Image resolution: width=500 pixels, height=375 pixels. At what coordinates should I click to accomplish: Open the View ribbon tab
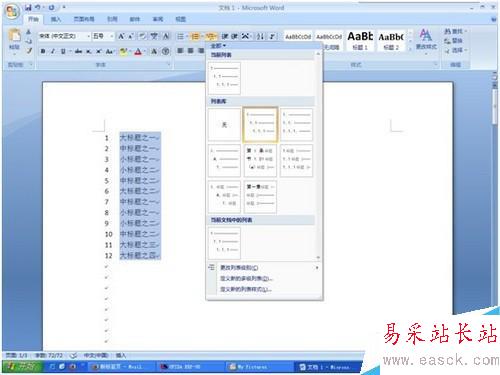[180, 19]
